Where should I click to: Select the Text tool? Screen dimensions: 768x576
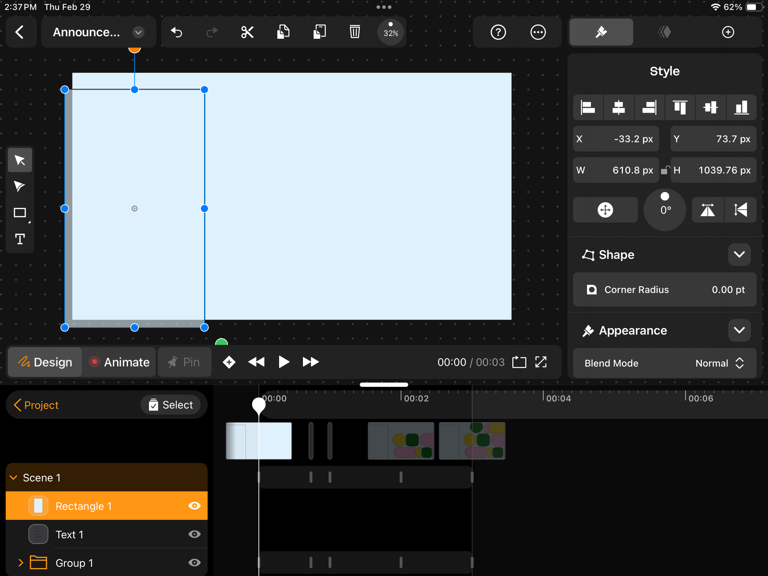20,239
